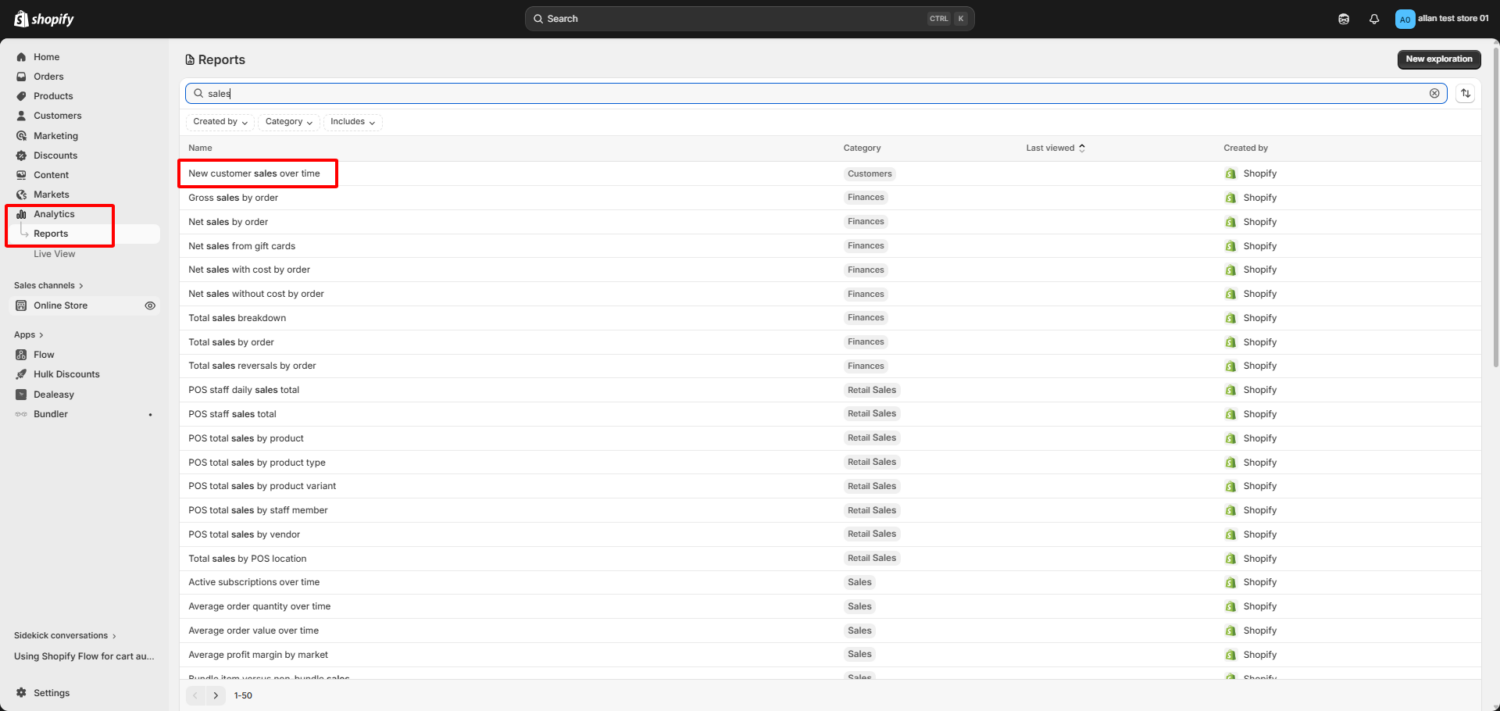Screen dimensions: 1500x711
Task: Open the store account avatar menu
Action: (1405, 19)
